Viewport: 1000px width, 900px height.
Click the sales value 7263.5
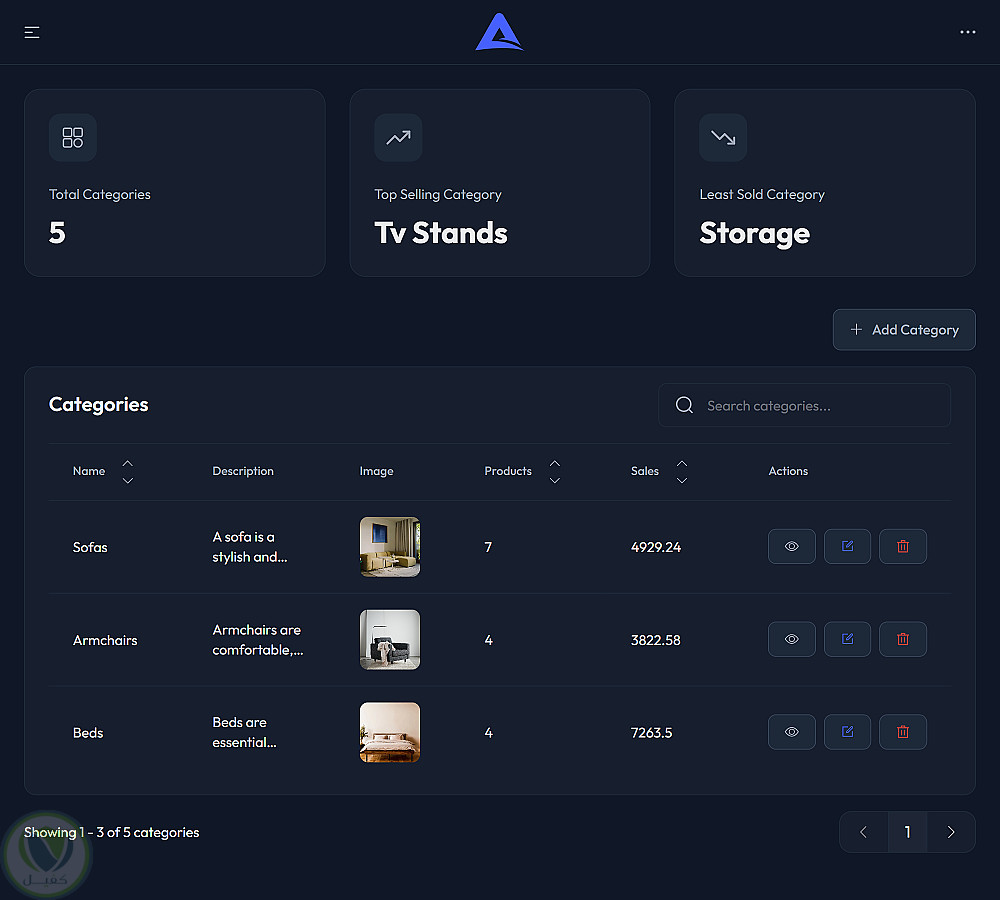pos(651,733)
